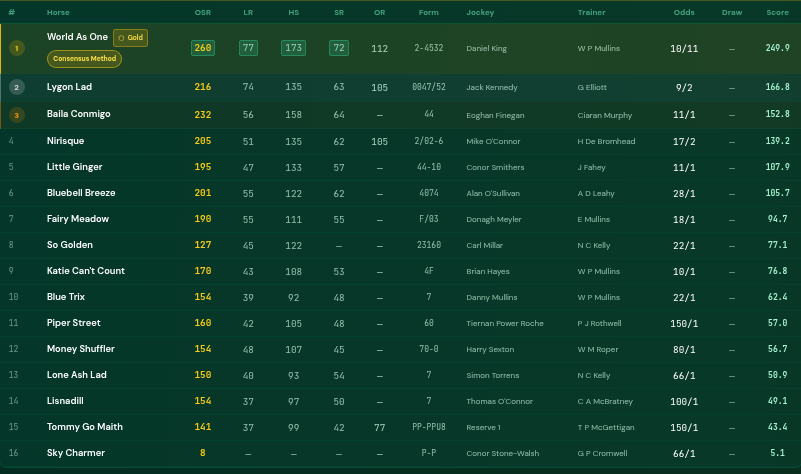801x474 pixels.
Task: Sort by the OSR column header
Action: pyautogui.click(x=203, y=12)
